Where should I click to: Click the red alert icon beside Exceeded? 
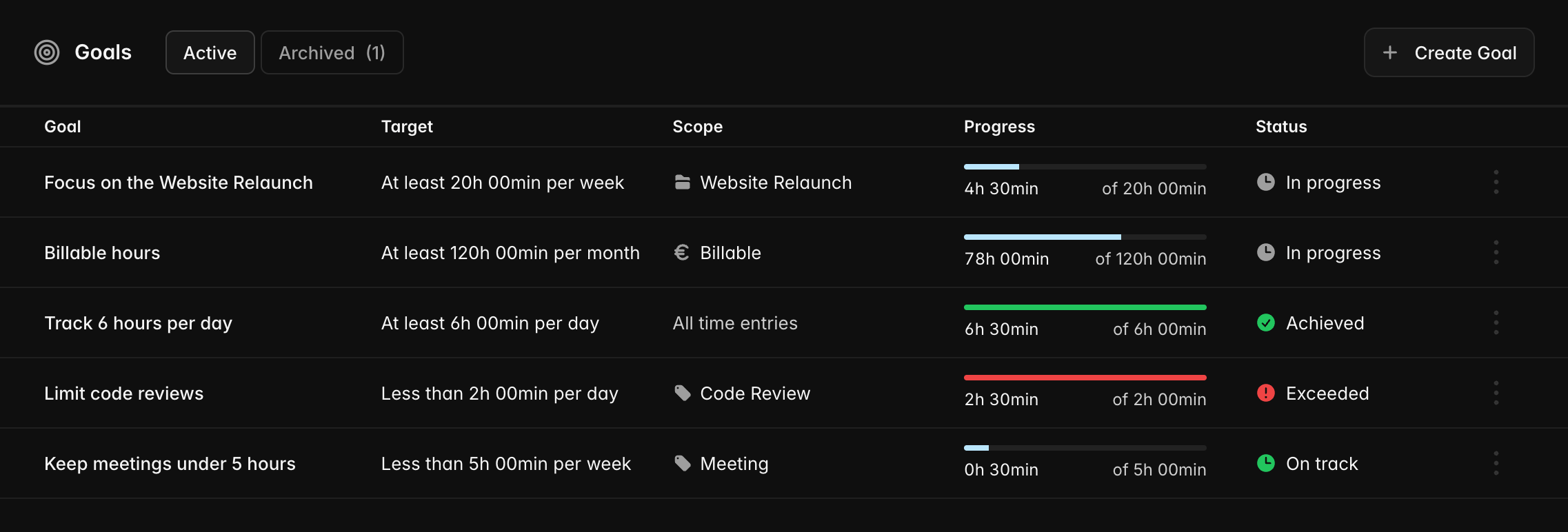(1266, 393)
